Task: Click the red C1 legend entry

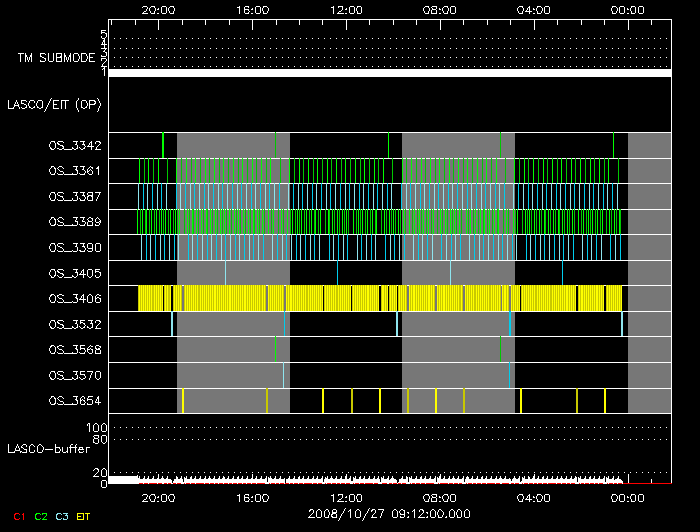Action: tap(13, 516)
